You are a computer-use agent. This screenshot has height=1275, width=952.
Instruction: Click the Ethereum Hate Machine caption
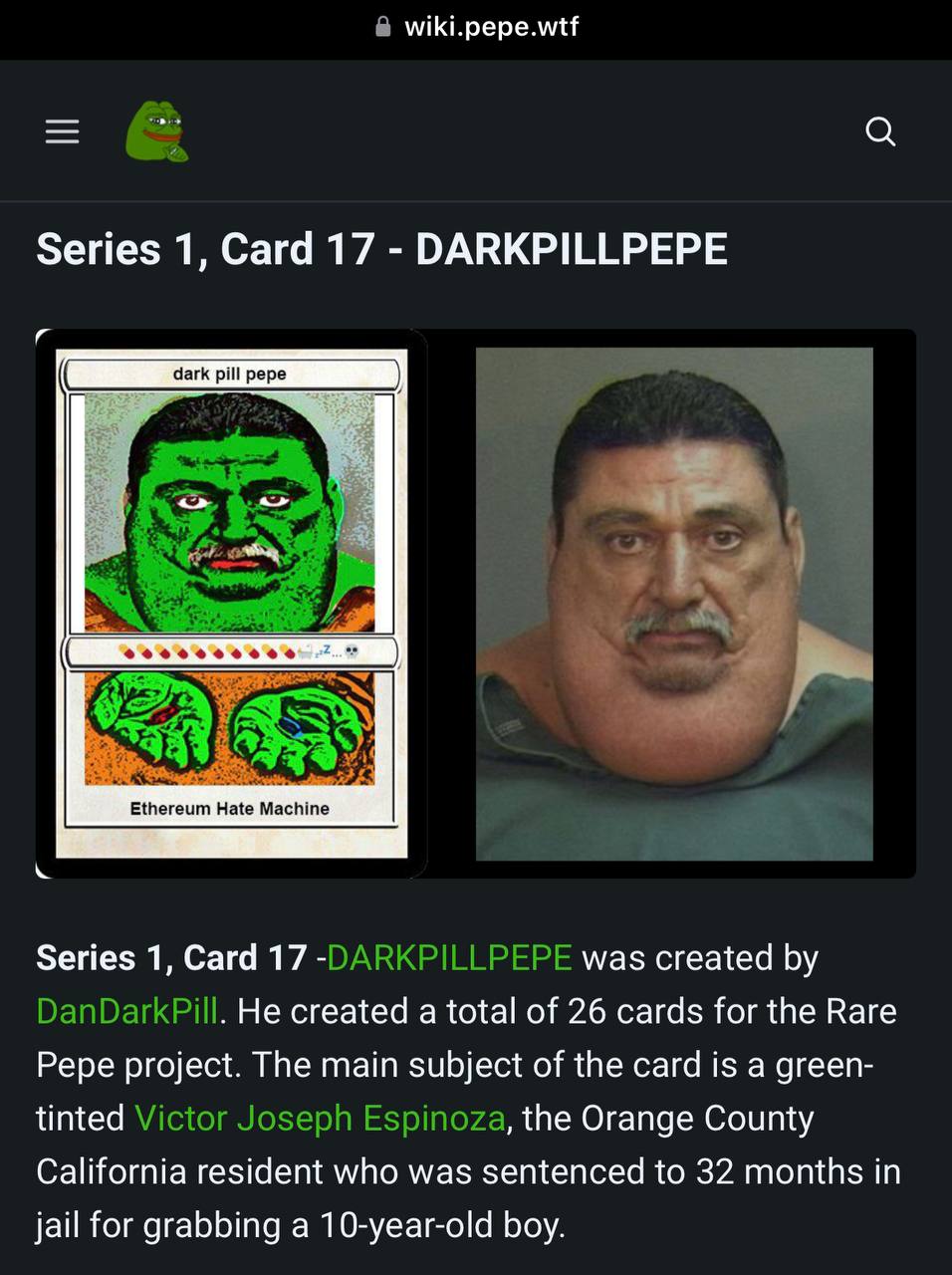click(229, 808)
